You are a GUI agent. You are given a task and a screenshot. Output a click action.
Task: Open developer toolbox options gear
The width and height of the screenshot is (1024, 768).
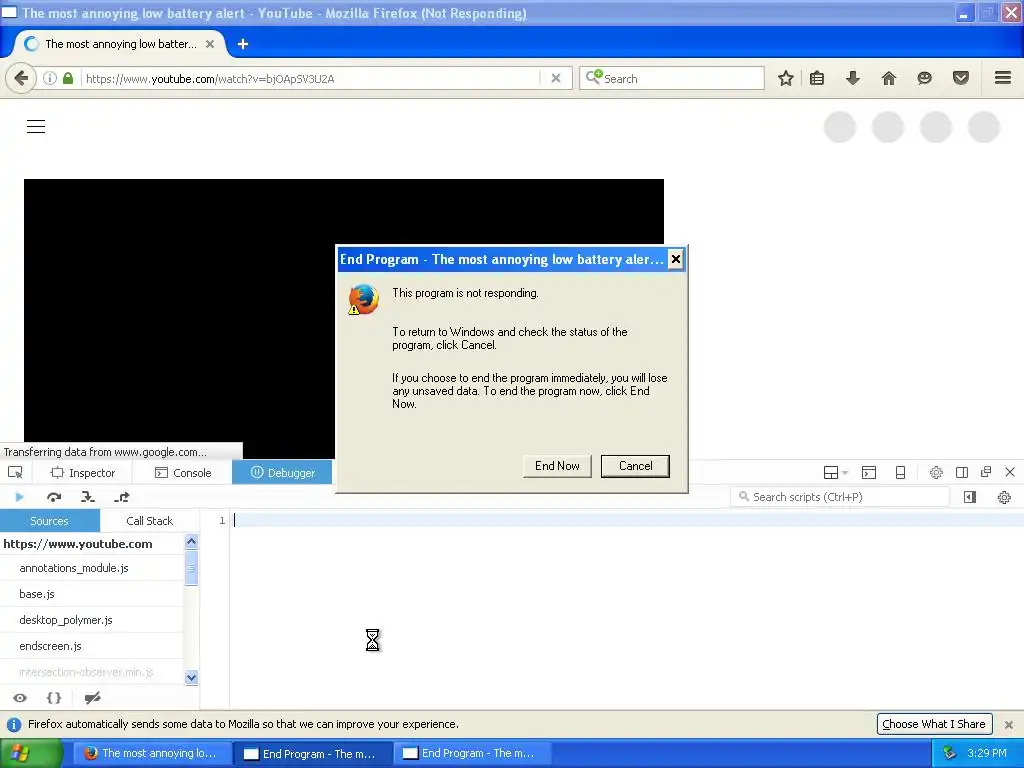tap(936, 472)
